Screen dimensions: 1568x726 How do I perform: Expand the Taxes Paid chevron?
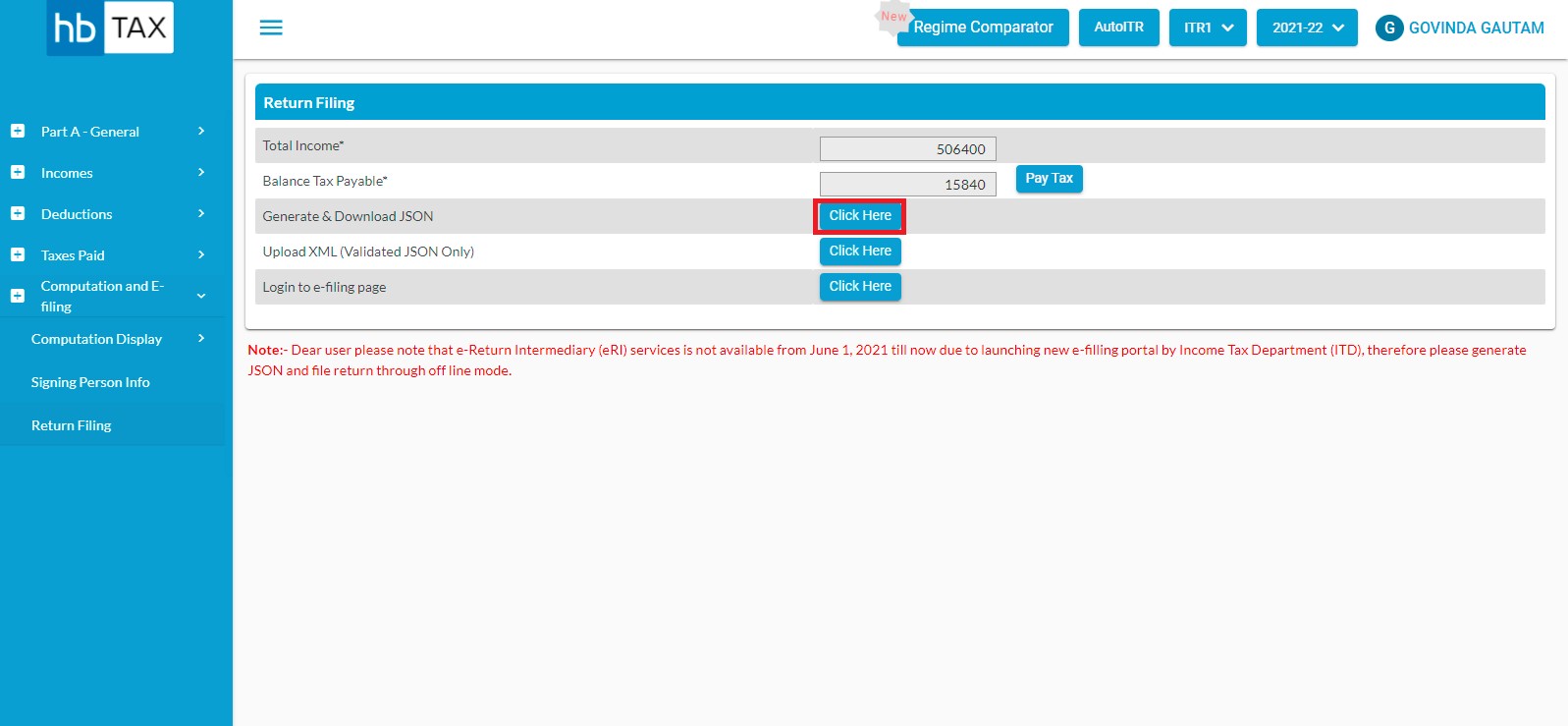pyautogui.click(x=201, y=254)
